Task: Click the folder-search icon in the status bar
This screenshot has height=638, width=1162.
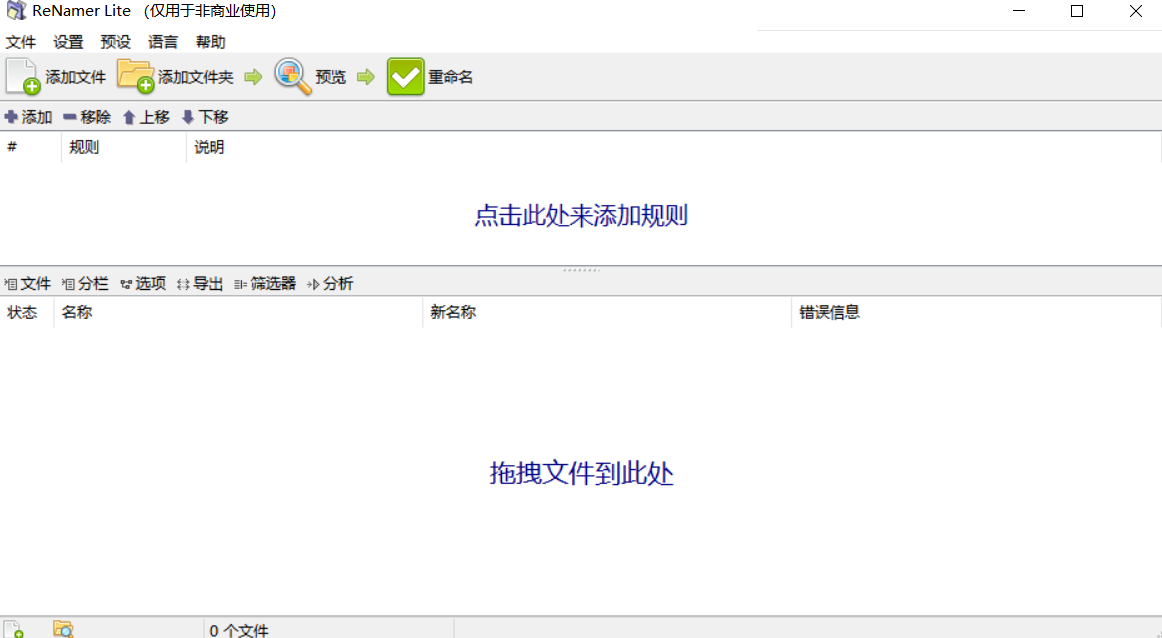Action: 64,628
